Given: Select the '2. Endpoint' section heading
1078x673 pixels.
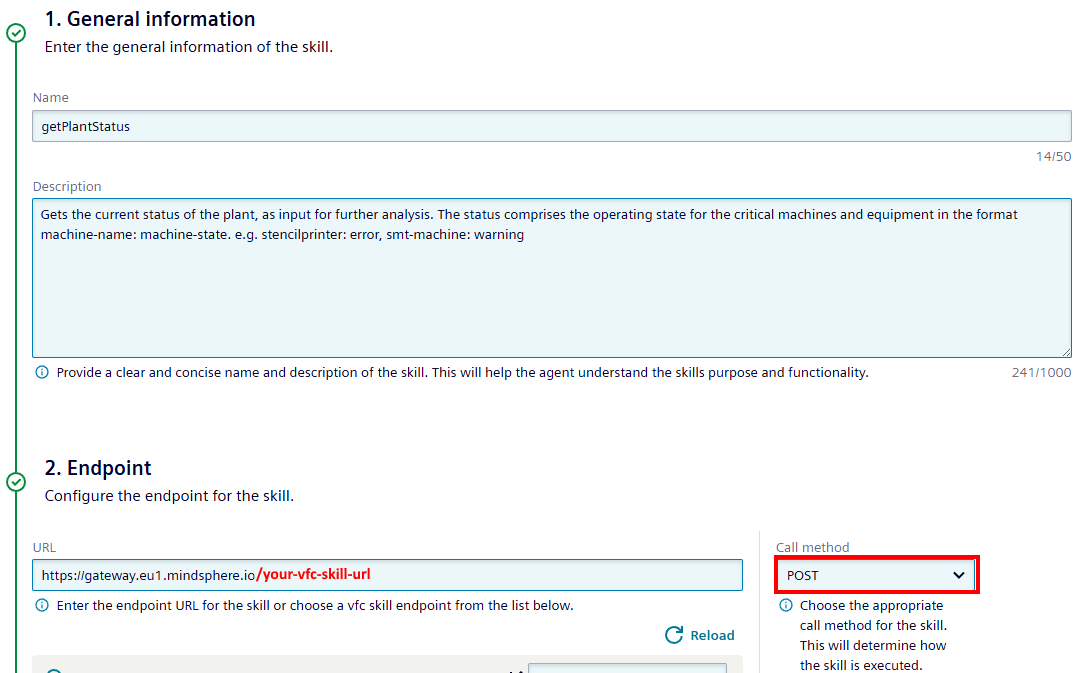Looking at the screenshot, I should tap(98, 468).
